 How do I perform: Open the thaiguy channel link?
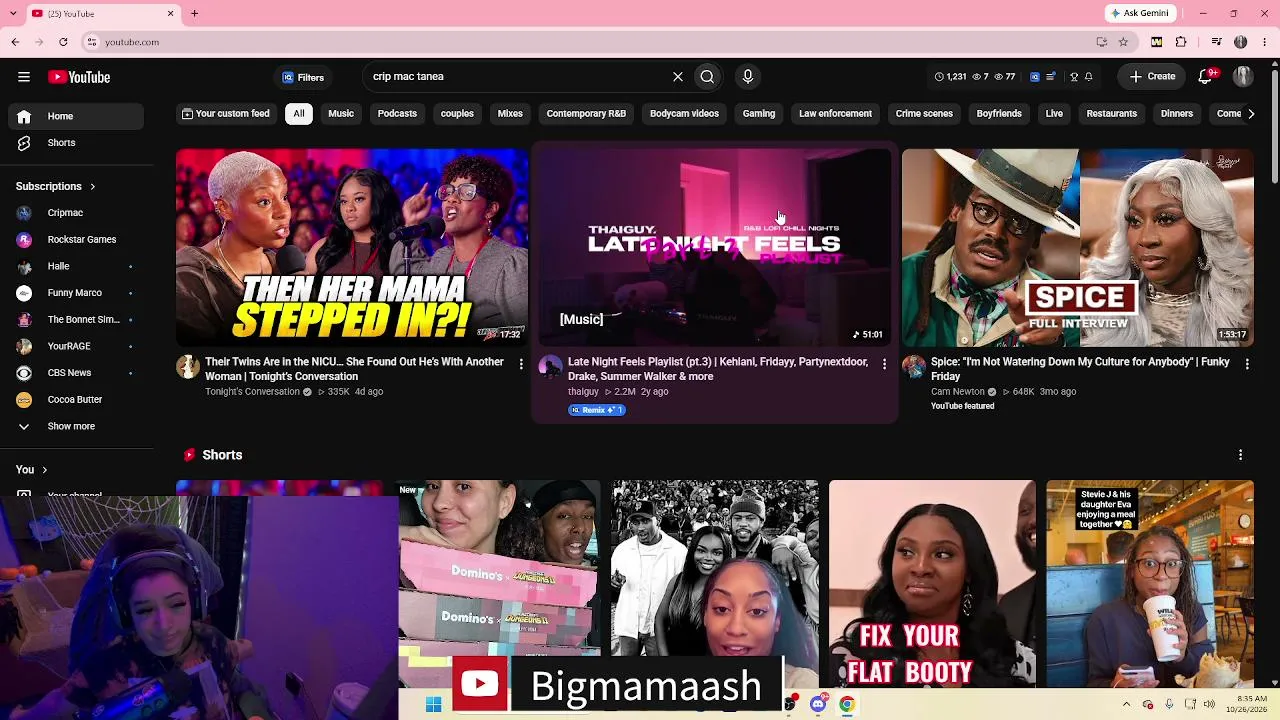(x=583, y=392)
